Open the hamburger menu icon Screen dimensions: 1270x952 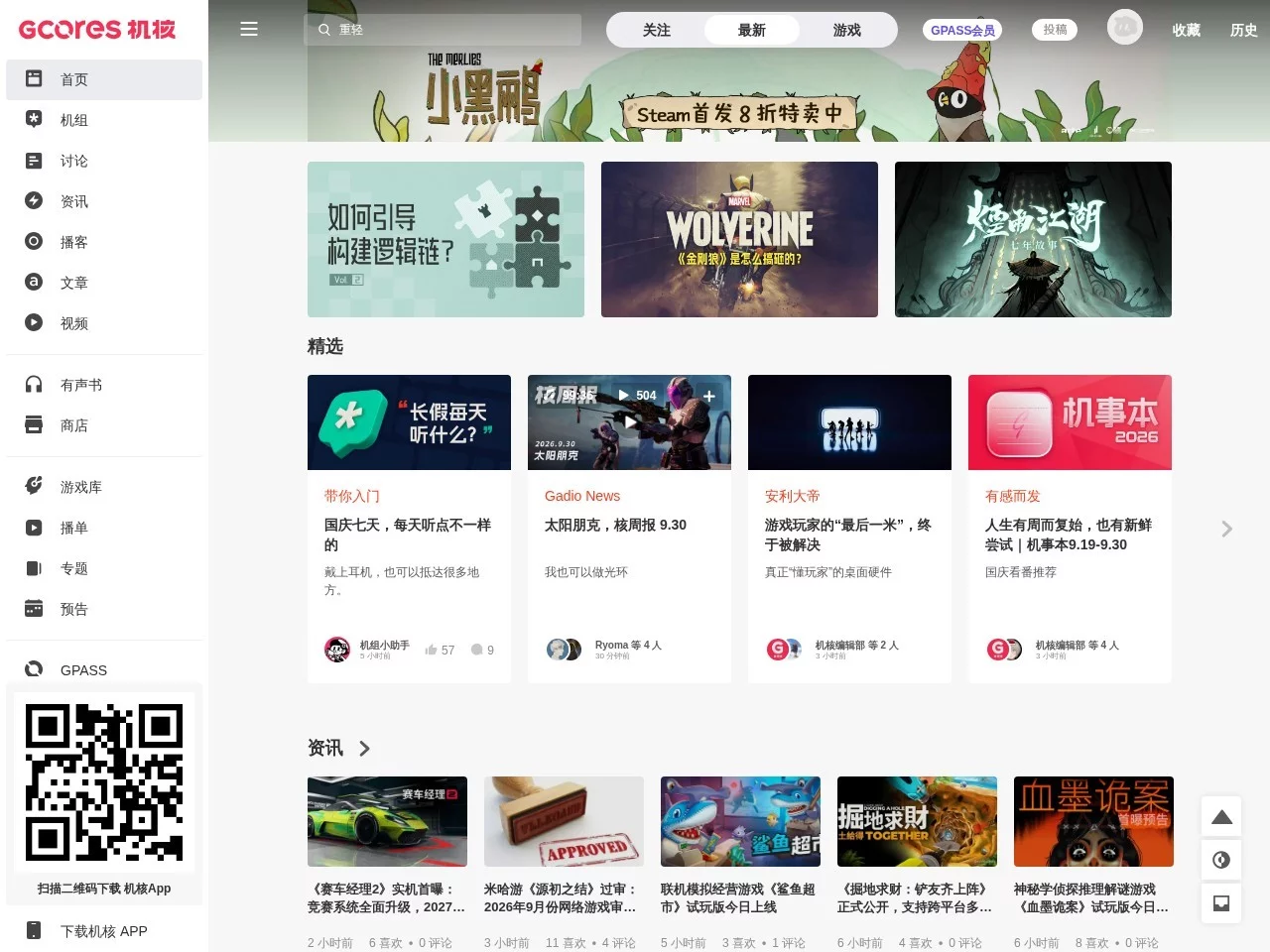click(249, 29)
